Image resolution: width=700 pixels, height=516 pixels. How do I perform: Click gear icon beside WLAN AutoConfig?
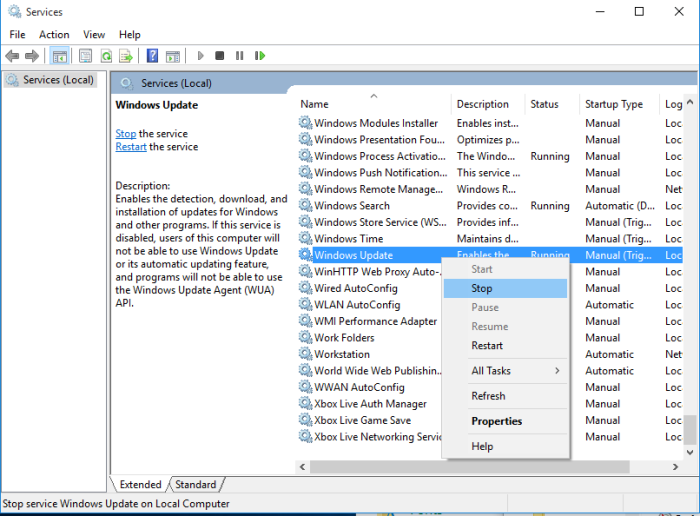tap(305, 304)
